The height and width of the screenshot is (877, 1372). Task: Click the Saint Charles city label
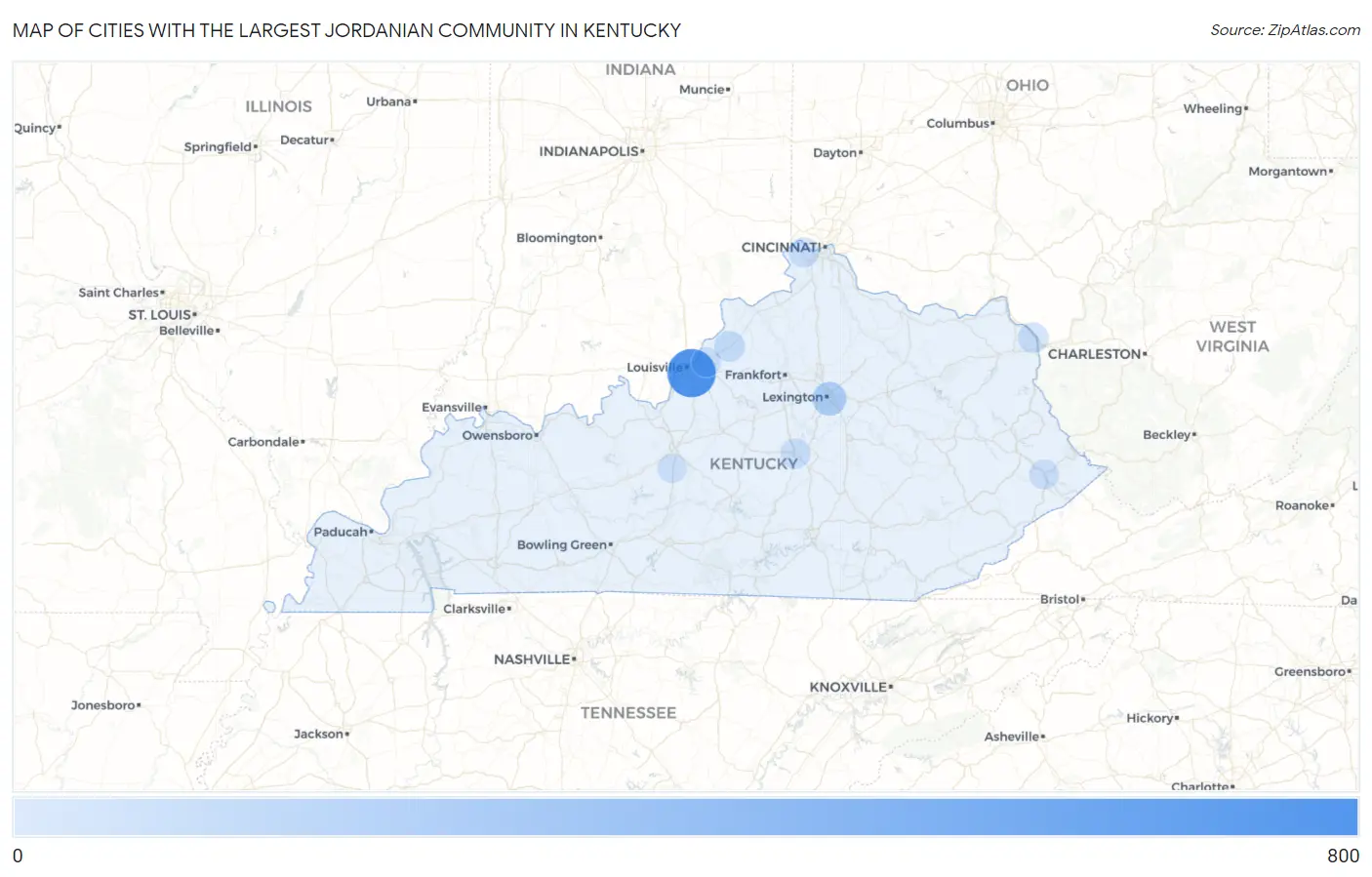(x=121, y=293)
